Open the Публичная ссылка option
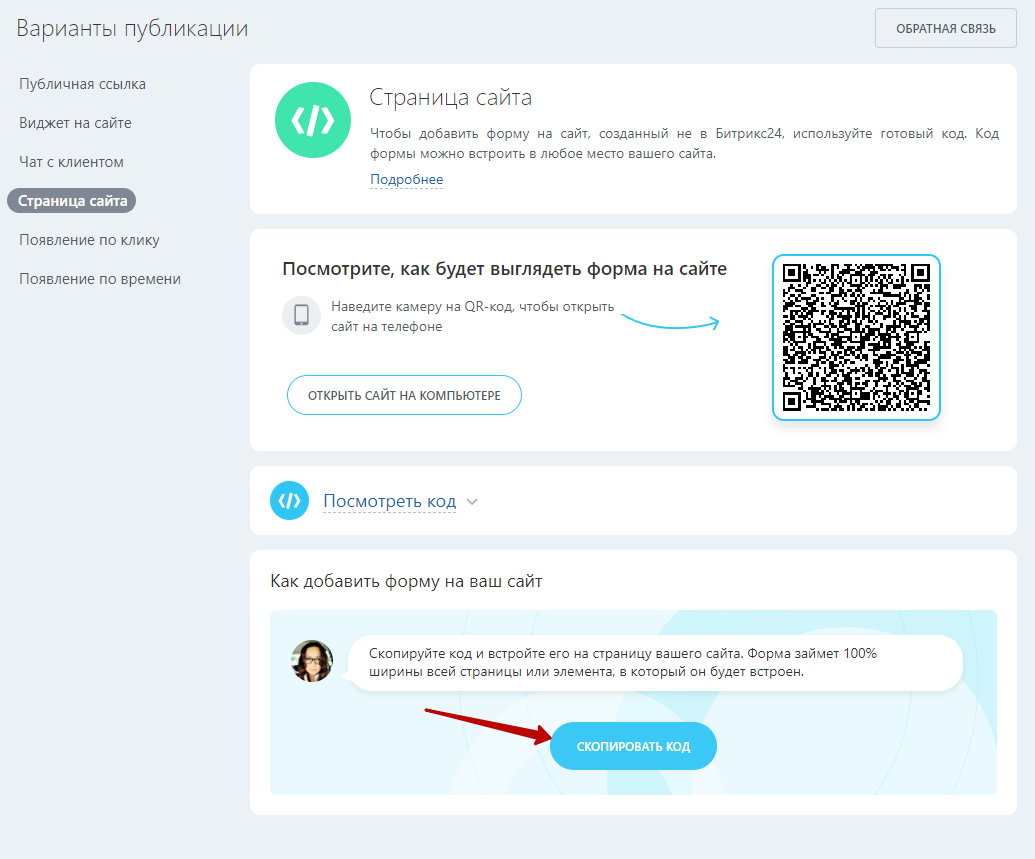The height and width of the screenshot is (859, 1035). point(82,84)
